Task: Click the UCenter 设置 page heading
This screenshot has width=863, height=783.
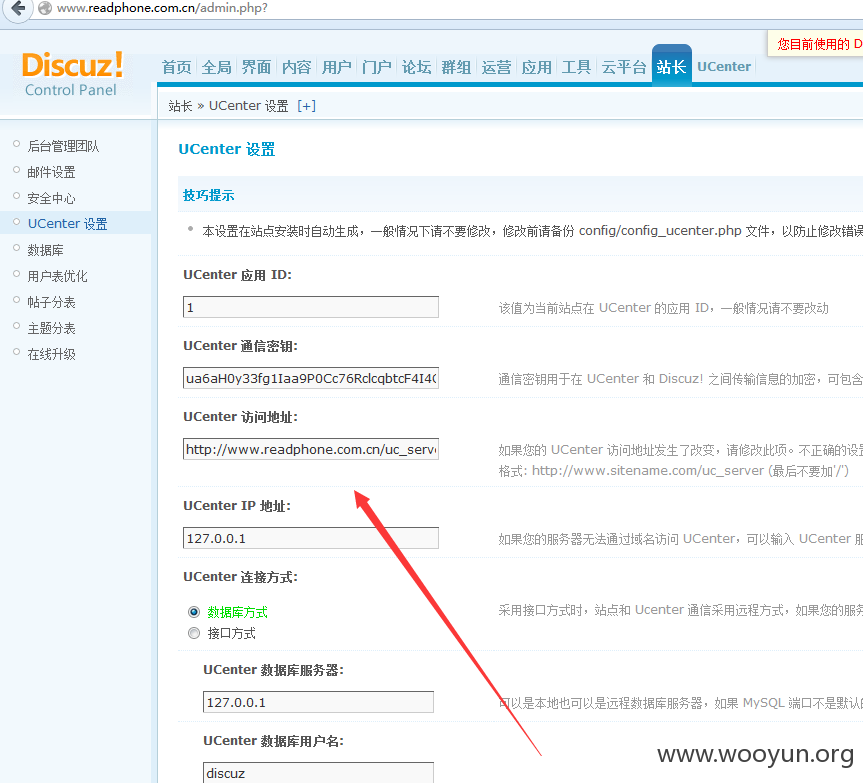Action: (x=227, y=149)
